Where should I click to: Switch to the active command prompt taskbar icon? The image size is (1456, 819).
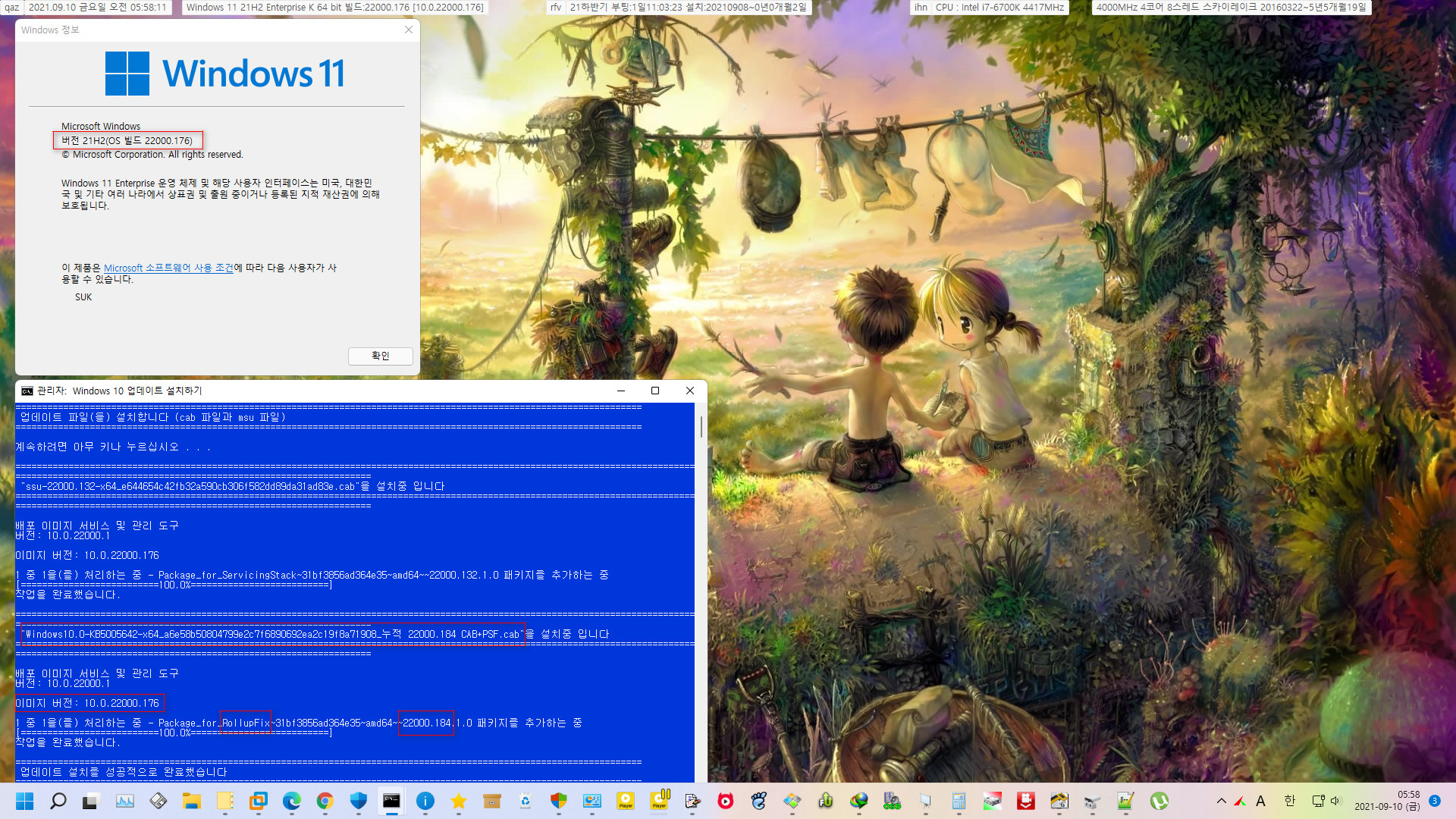coord(391,801)
